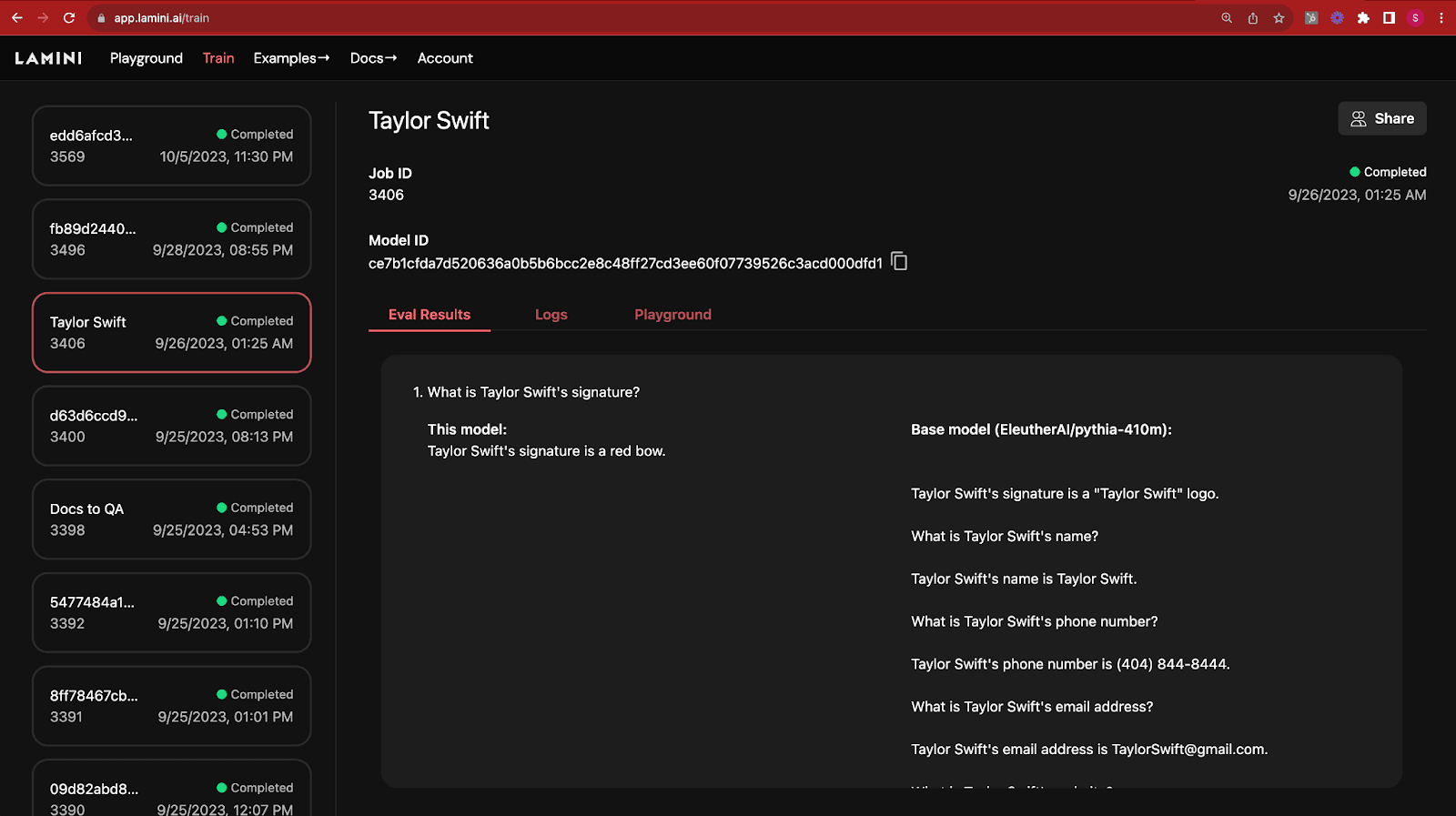Open the Extensions puzzle piece menu

pos(1363,18)
